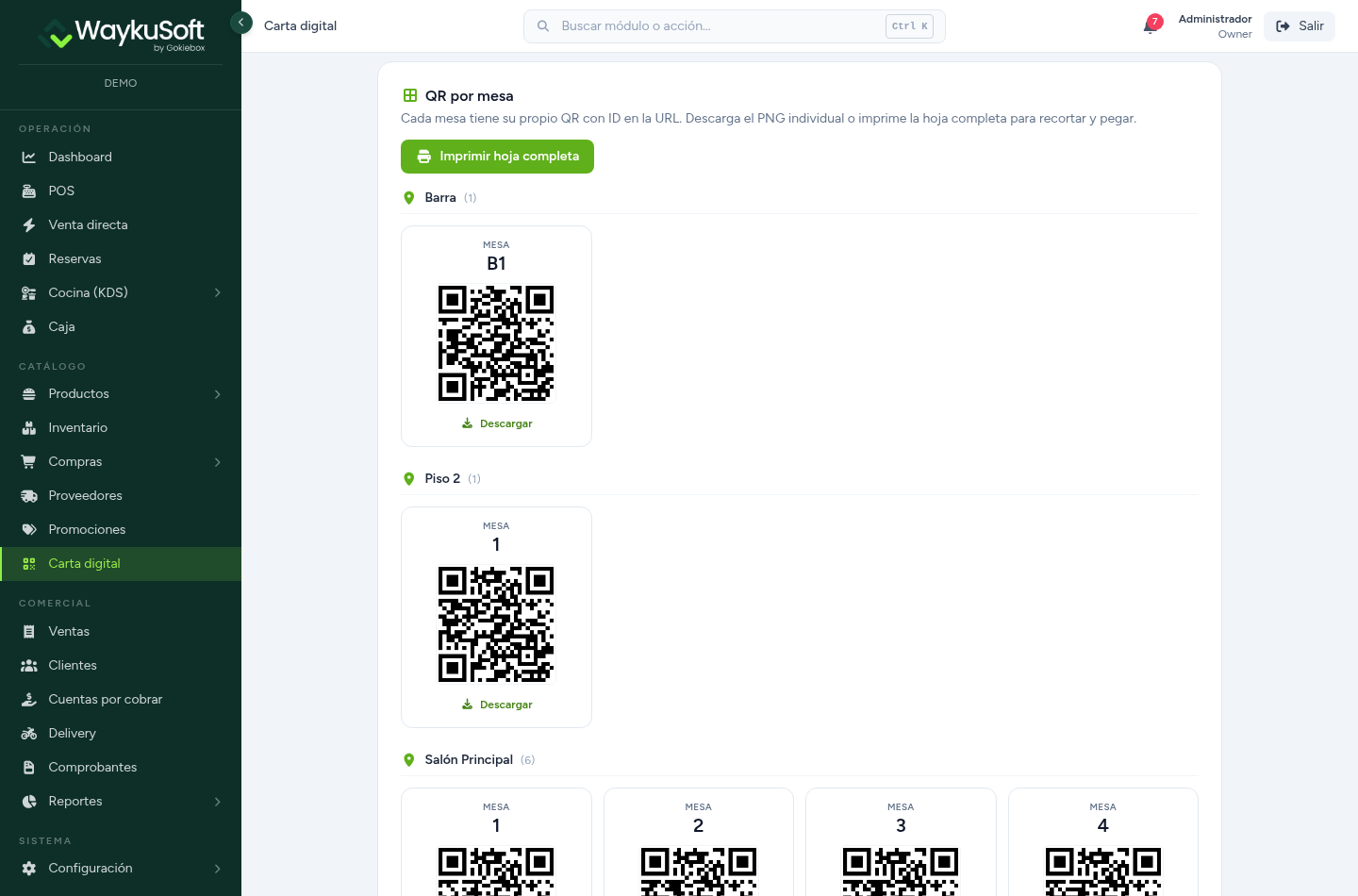Viewport: 1358px width, 896px height.
Task: Click the Venta directa lightning bolt icon
Action: [x=29, y=225]
